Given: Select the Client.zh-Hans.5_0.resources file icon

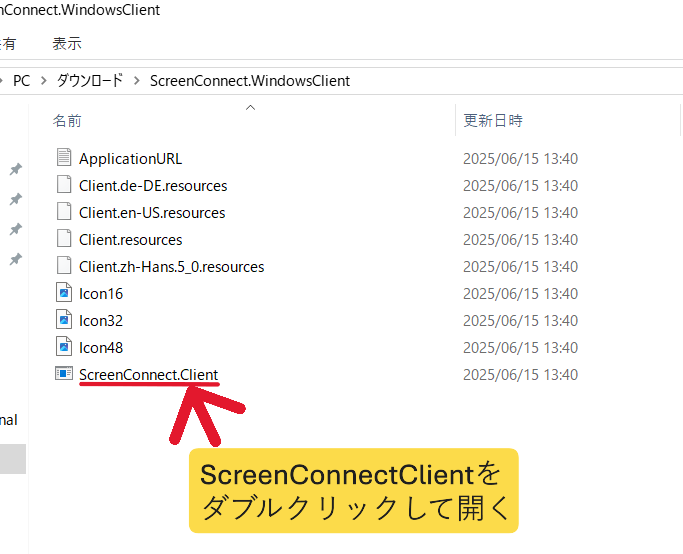Looking at the screenshot, I should [x=64, y=265].
